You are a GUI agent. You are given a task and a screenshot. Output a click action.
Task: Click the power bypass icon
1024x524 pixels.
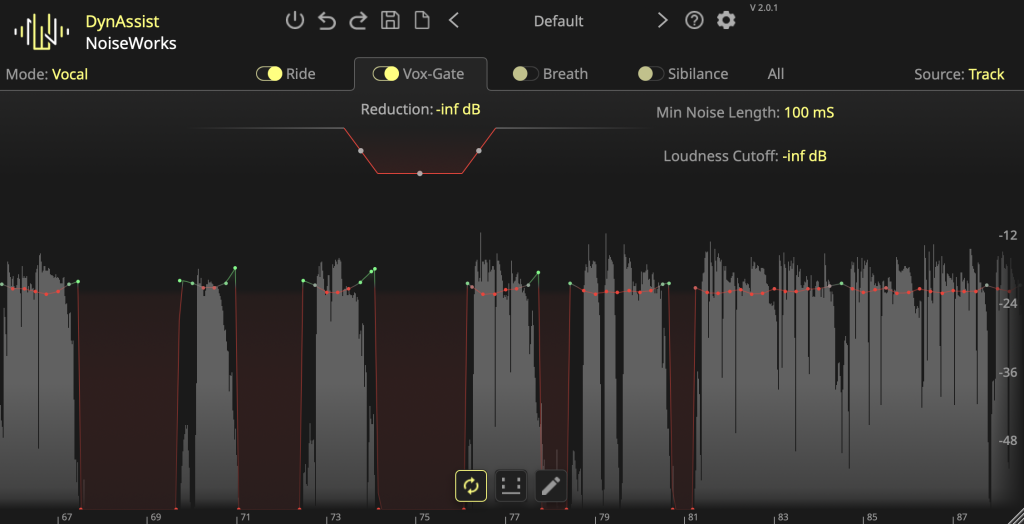click(x=294, y=21)
